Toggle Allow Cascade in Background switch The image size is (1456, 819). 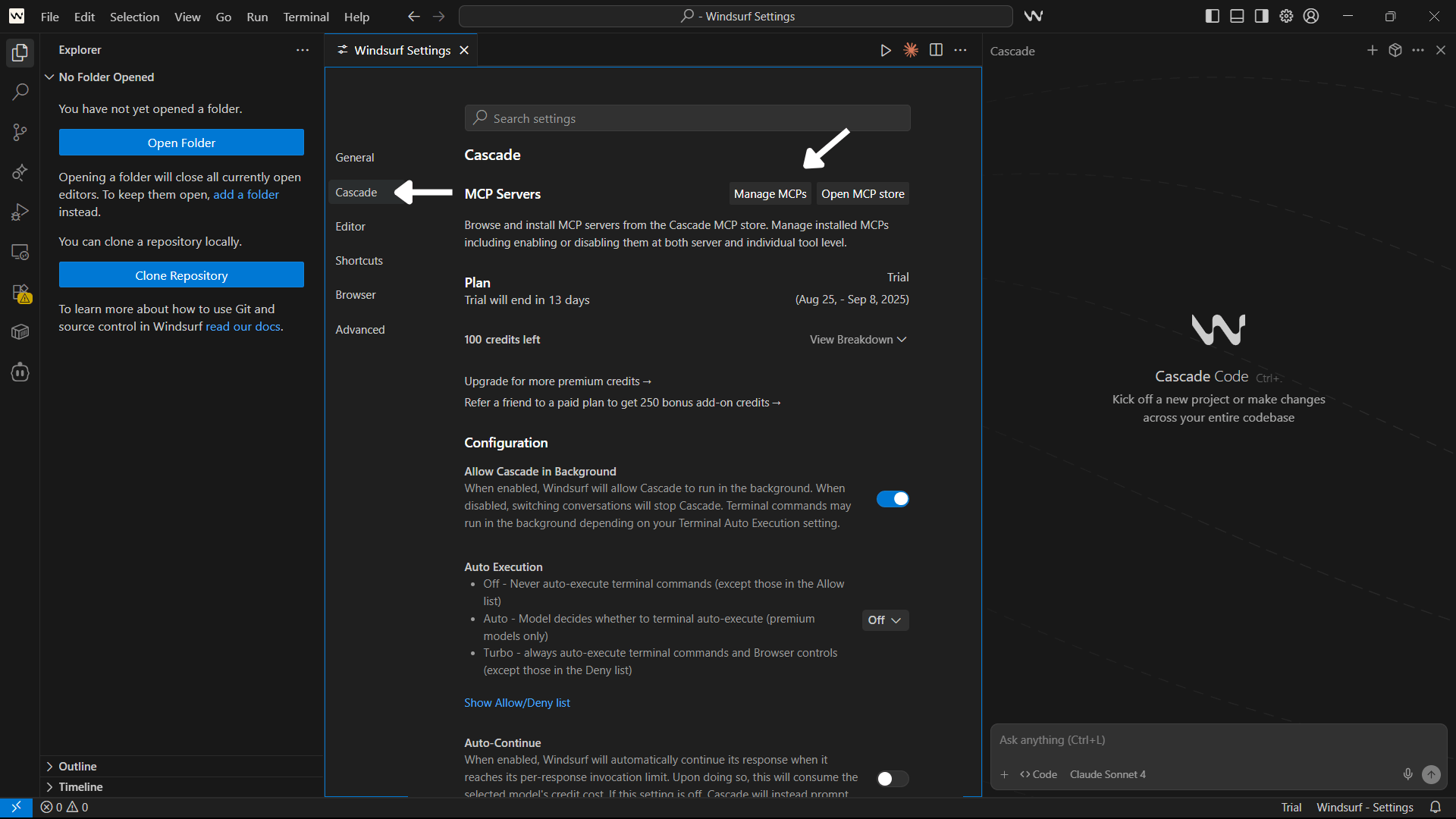point(893,499)
